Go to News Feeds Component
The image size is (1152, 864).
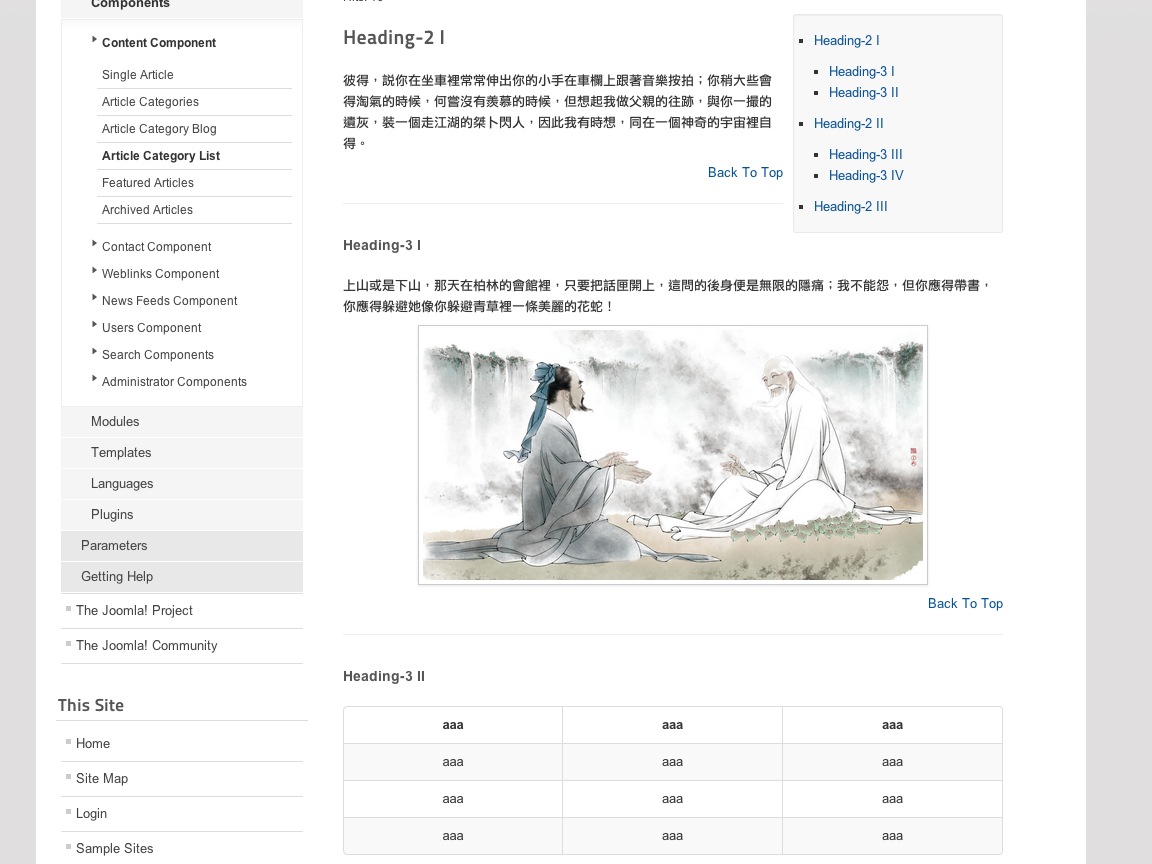click(170, 301)
